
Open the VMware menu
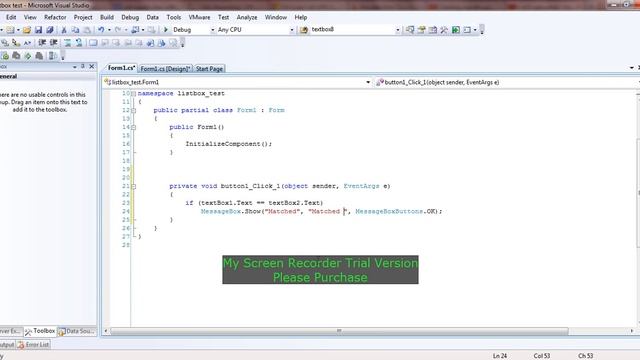pyautogui.click(x=199, y=17)
